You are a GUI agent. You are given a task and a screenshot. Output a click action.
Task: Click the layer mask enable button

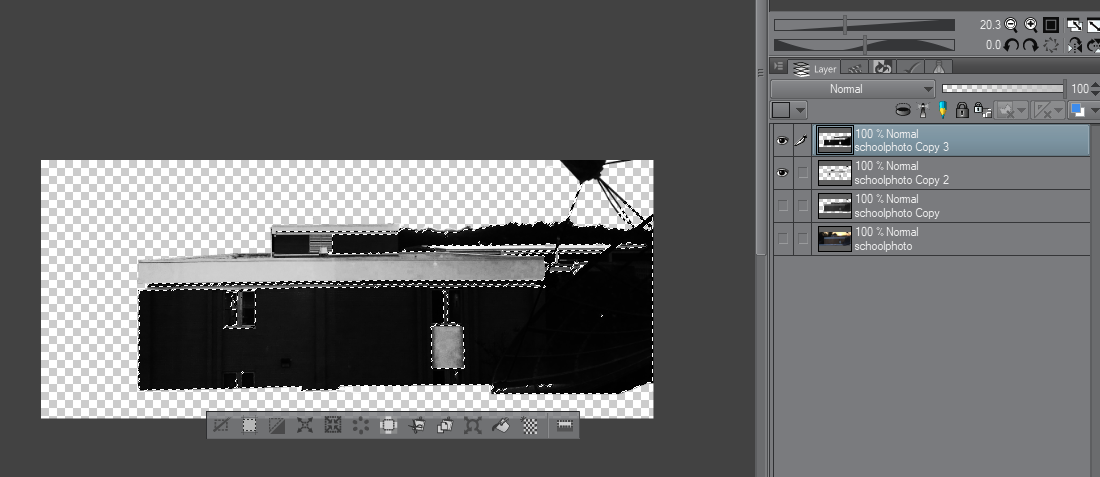[1007, 110]
